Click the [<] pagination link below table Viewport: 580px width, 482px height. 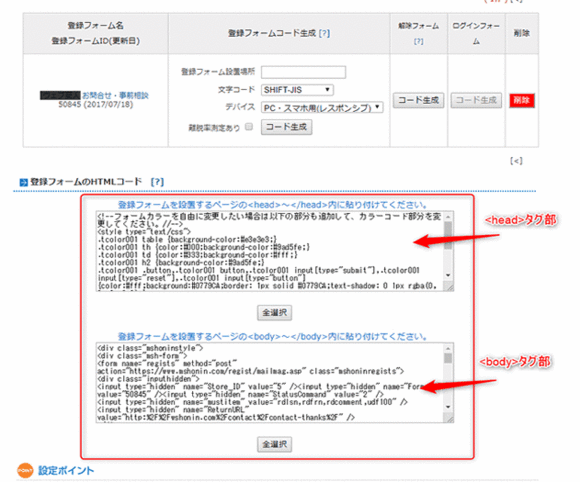(x=516, y=161)
